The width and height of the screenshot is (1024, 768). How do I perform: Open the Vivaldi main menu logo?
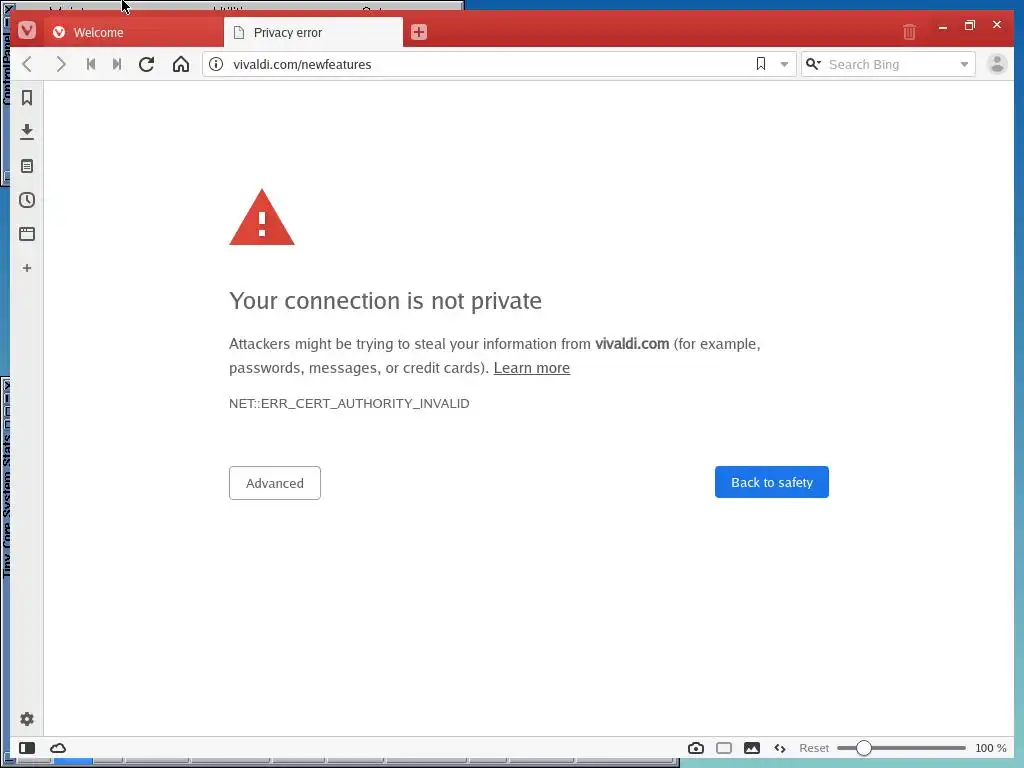point(27,31)
